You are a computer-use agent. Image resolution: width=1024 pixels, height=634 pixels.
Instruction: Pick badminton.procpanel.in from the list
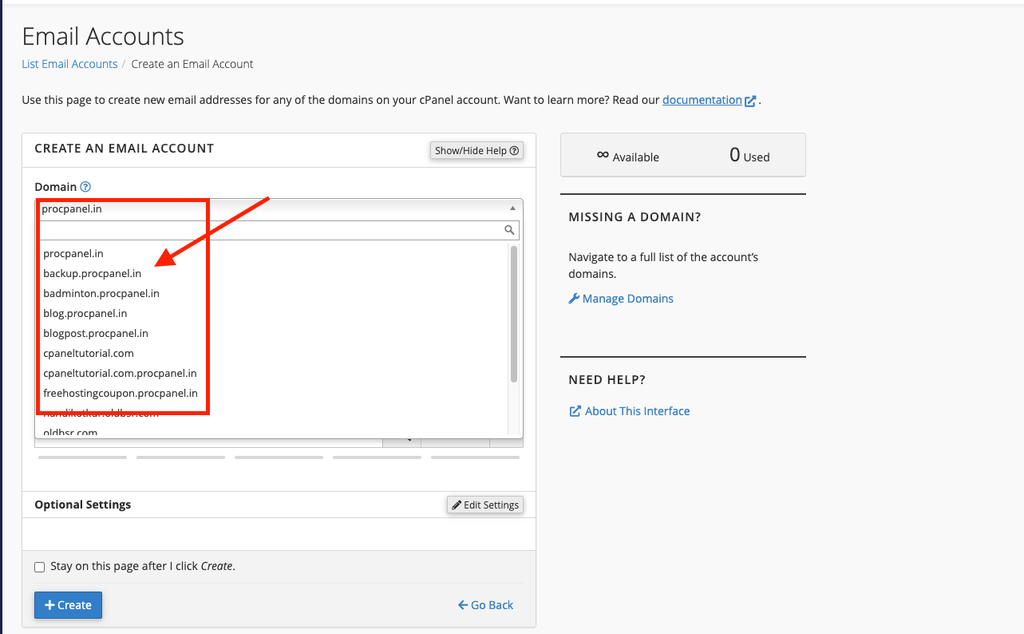(101, 293)
